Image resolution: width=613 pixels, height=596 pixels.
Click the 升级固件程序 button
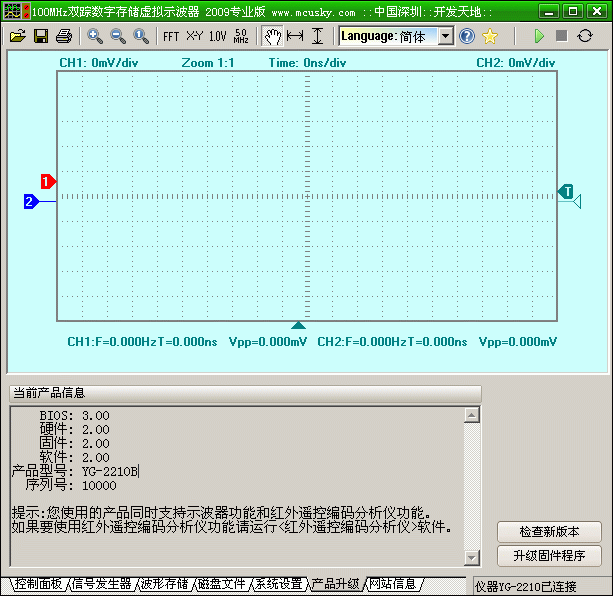[549, 556]
